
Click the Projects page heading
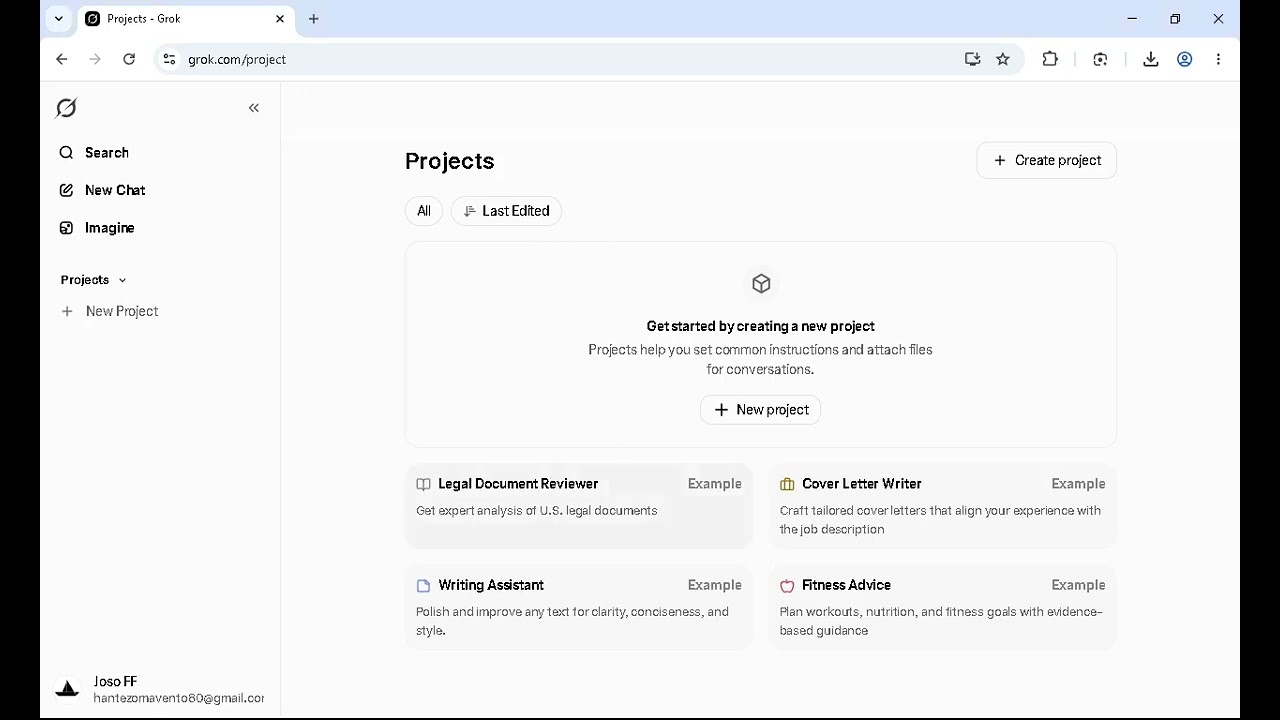click(x=450, y=161)
